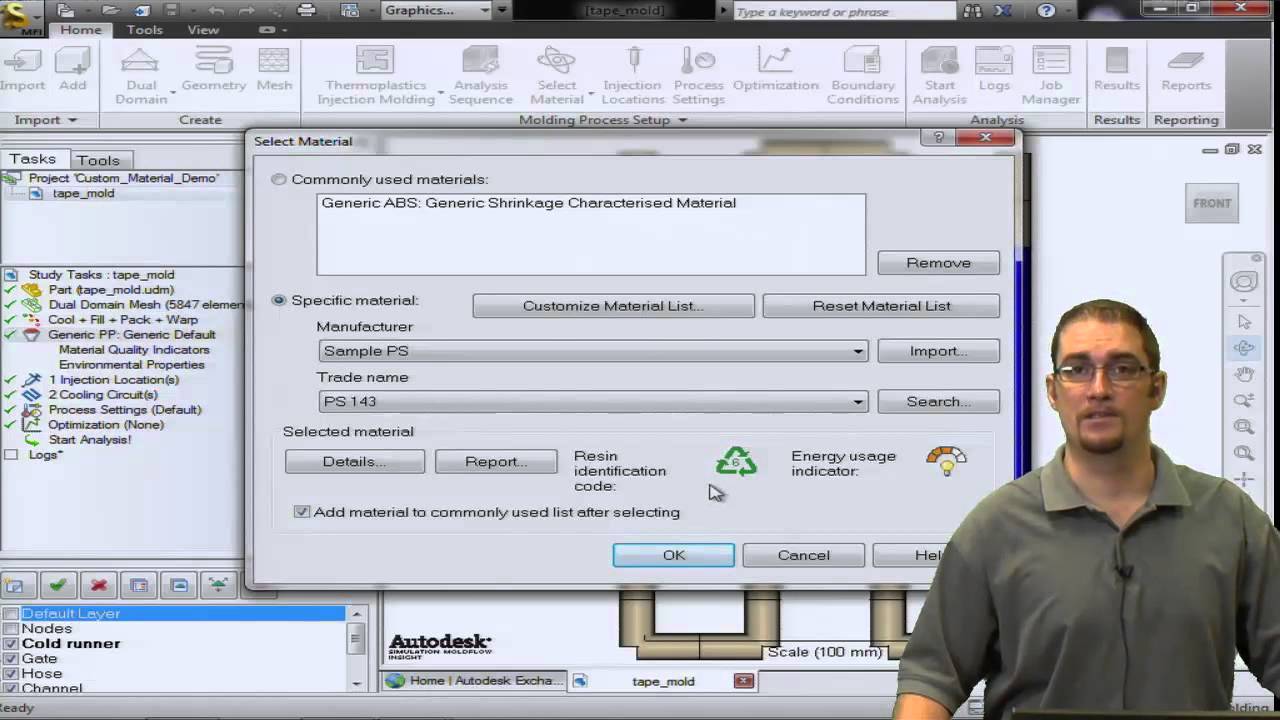Click the new layer icon in Layers toolbar

[17, 585]
